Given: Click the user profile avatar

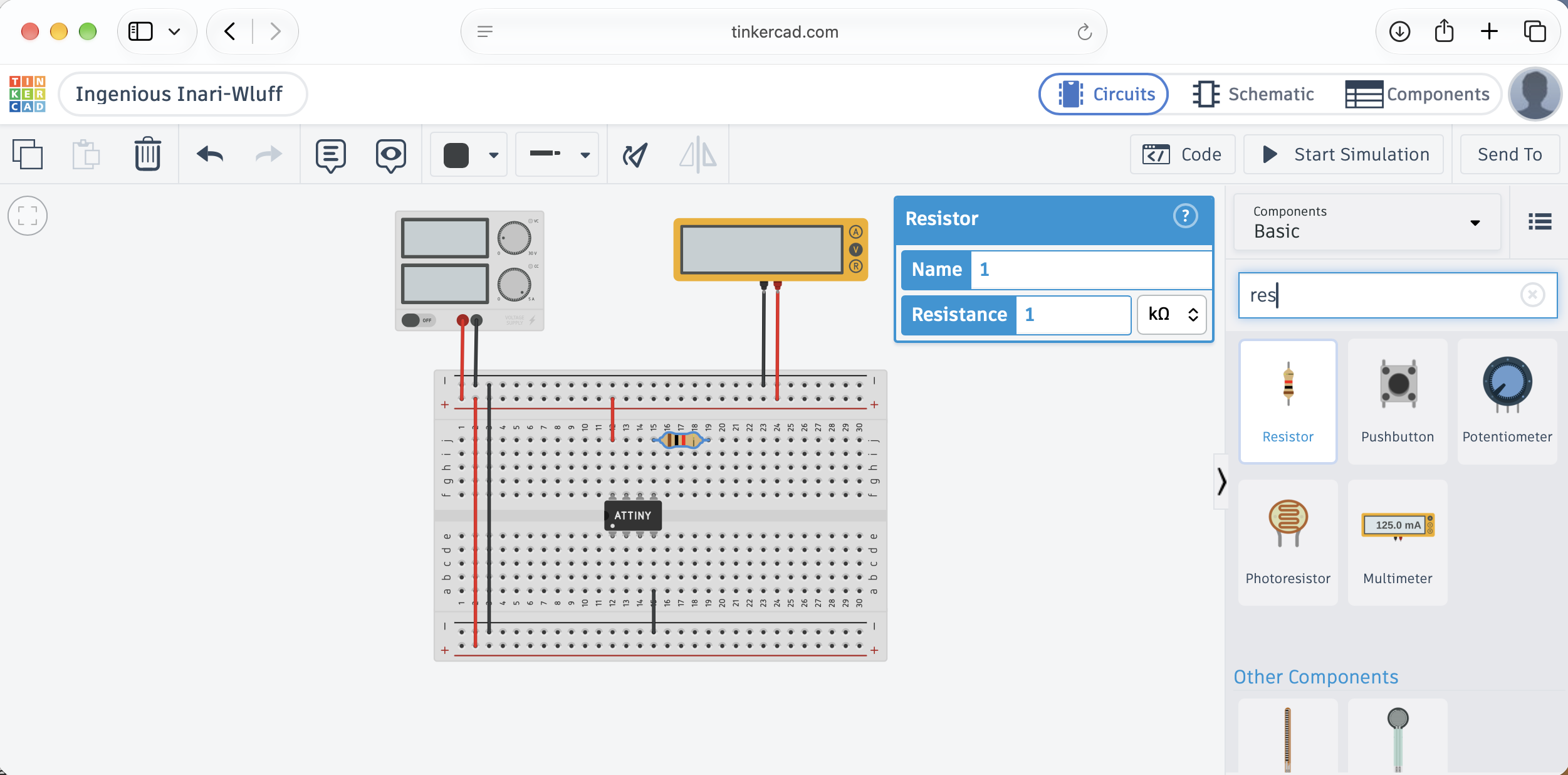Looking at the screenshot, I should (1535, 94).
